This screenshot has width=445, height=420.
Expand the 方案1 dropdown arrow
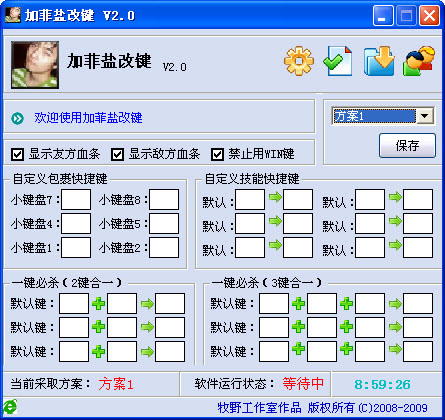[x=425, y=116]
